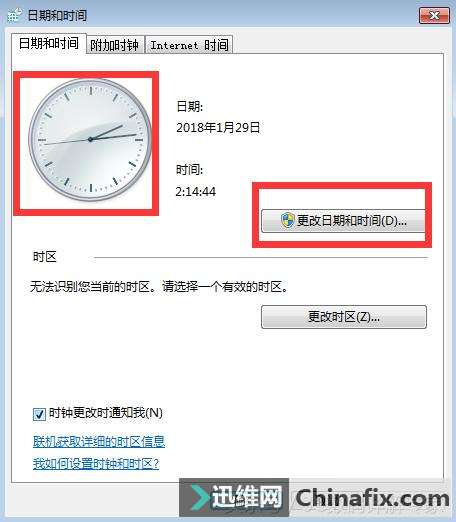Click the 日期和时间 window title text

tap(57, 15)
